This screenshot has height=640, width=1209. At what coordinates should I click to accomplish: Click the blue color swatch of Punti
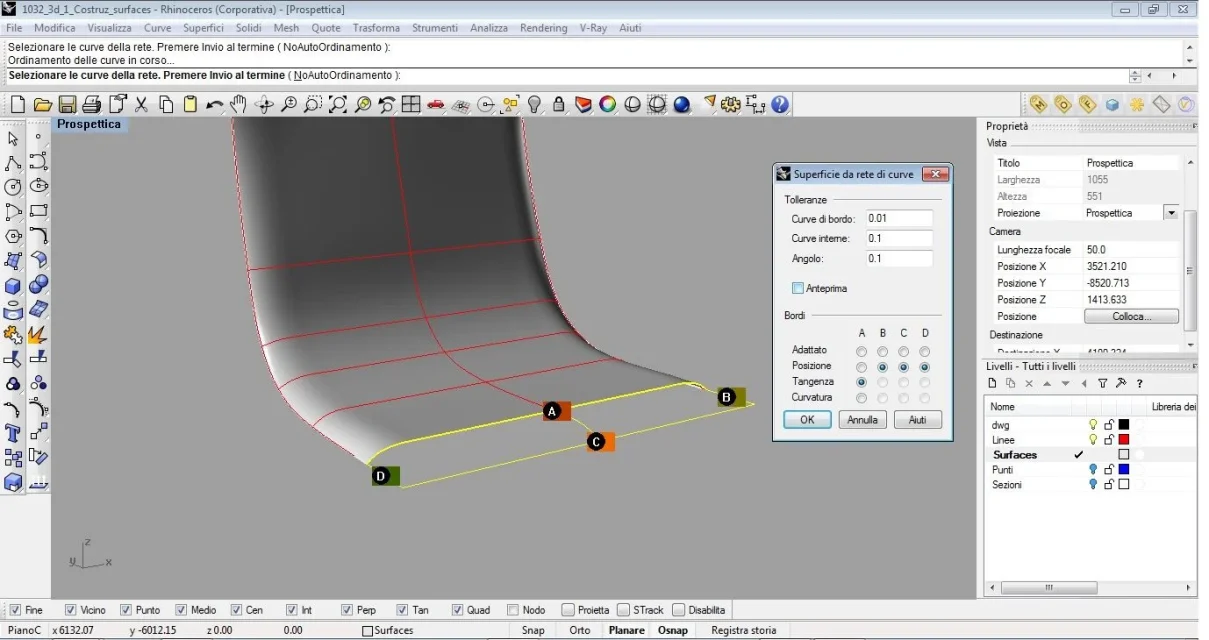(x=1124, y=470)
